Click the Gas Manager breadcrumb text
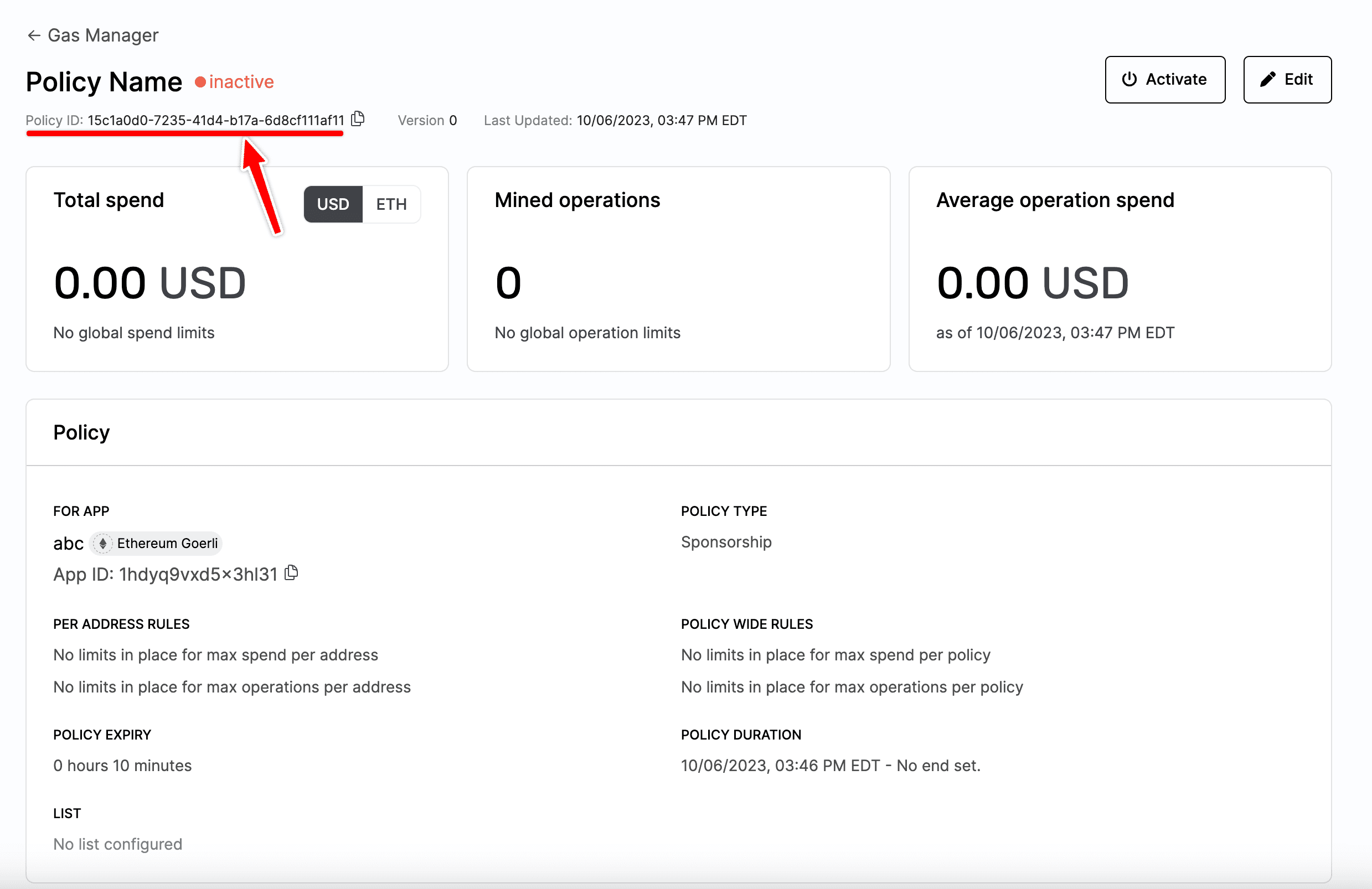Viewport: 1372px width, 889px height. click(102, 36)
